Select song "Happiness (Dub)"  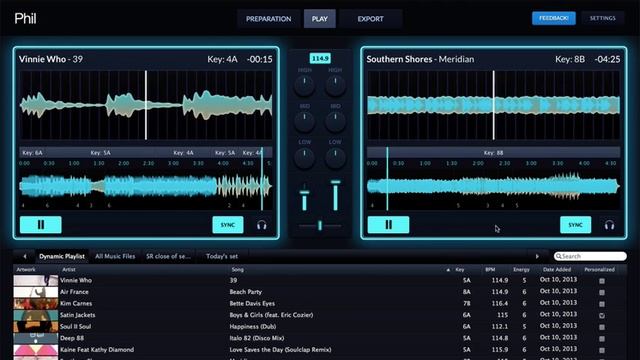coord(253,327)
